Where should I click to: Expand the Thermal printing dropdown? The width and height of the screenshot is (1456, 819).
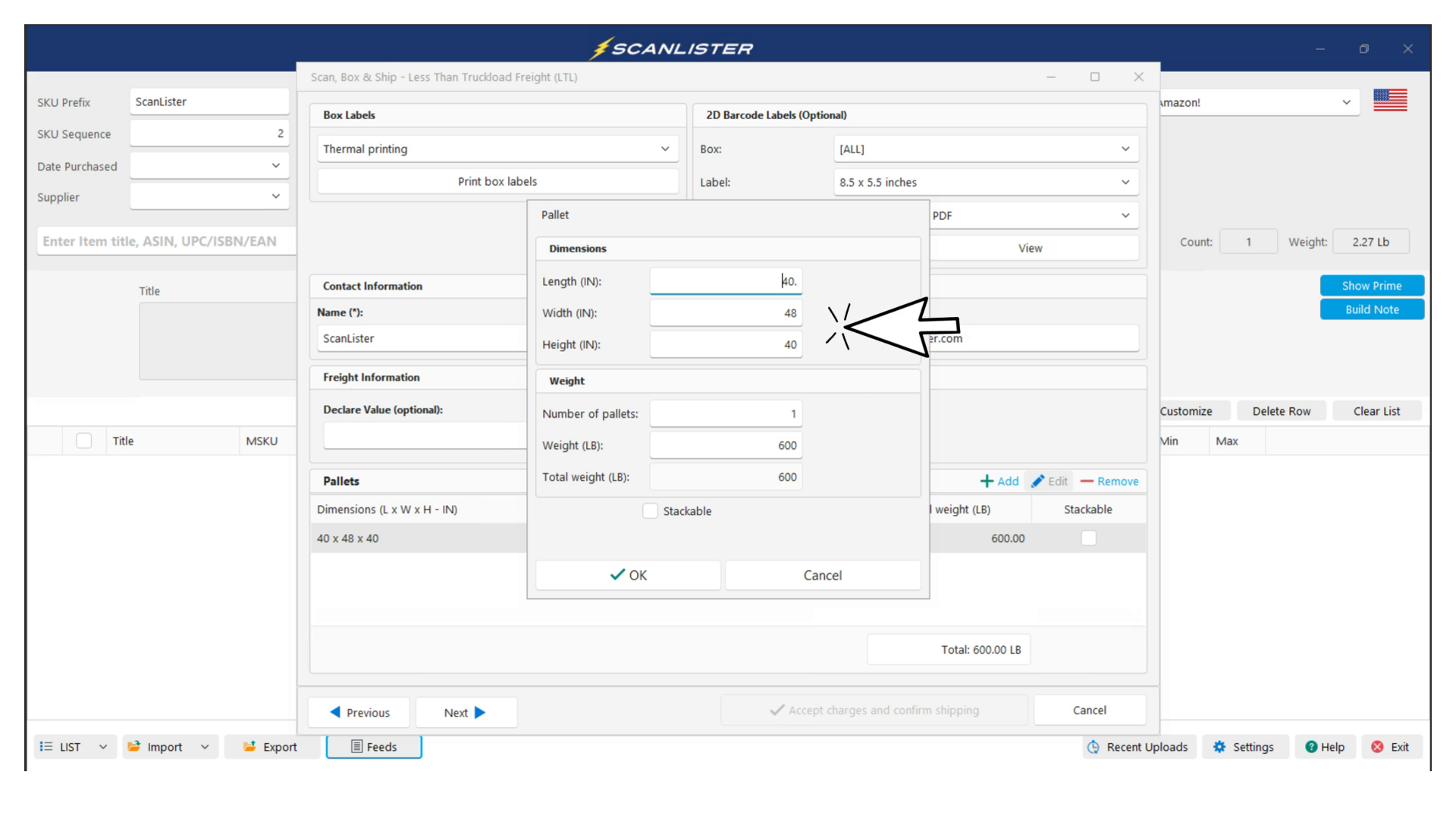tap(664, 149)
